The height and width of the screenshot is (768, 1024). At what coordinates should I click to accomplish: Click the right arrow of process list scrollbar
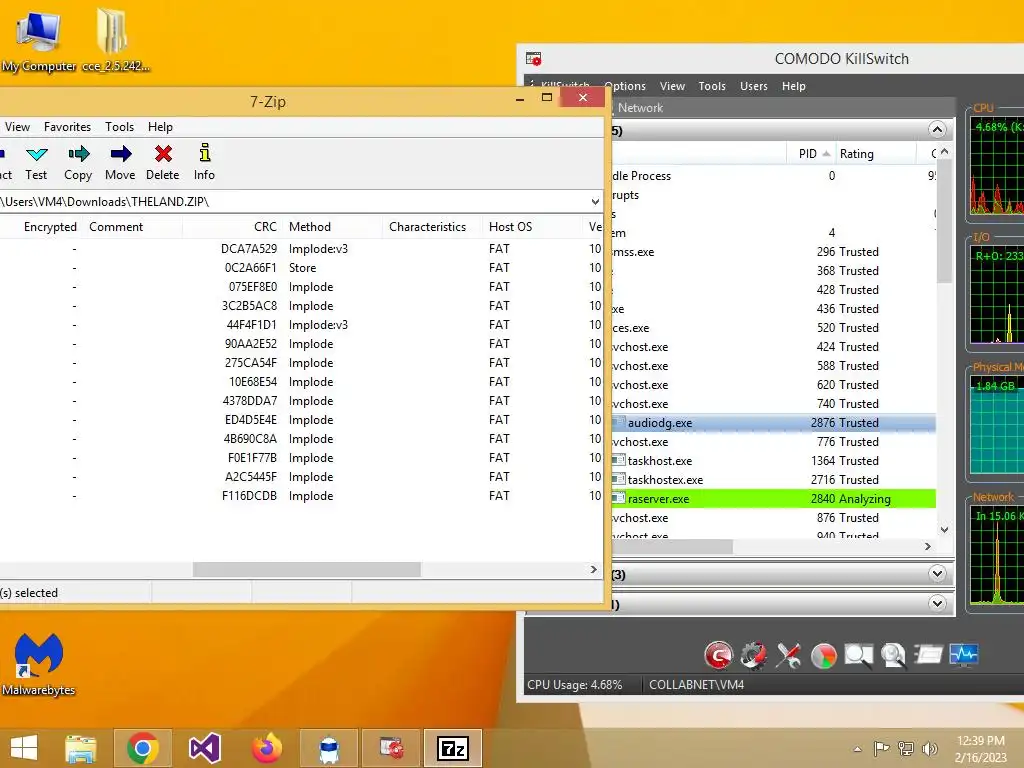(928, 547)
